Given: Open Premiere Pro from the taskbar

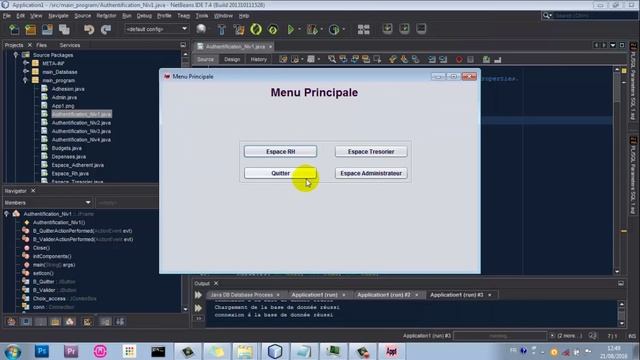Looking at the screenshot, I should coord(71,351).
